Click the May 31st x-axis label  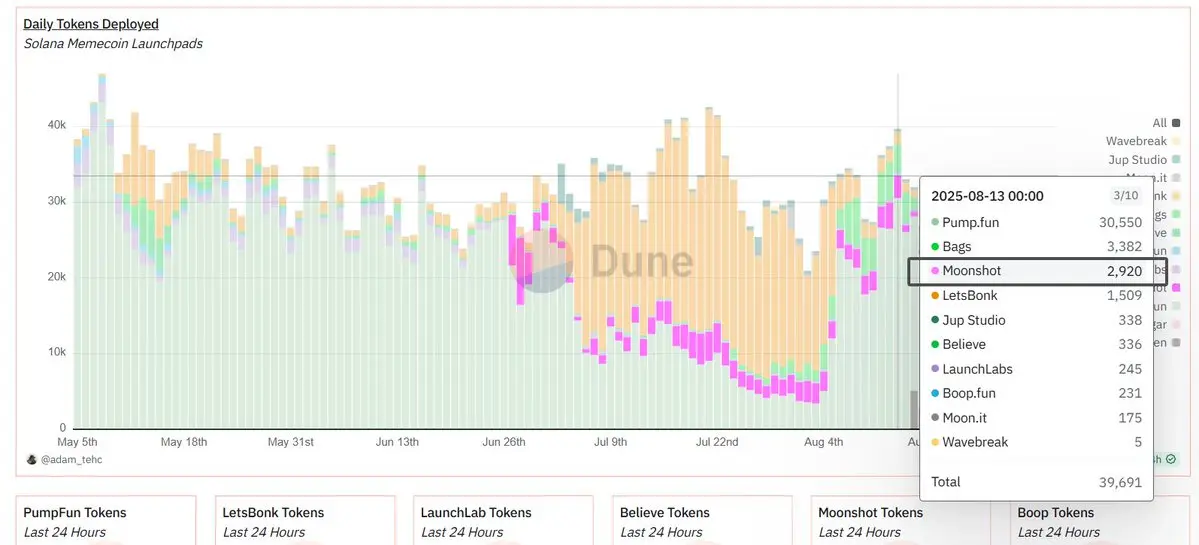(x=291, y=442)
